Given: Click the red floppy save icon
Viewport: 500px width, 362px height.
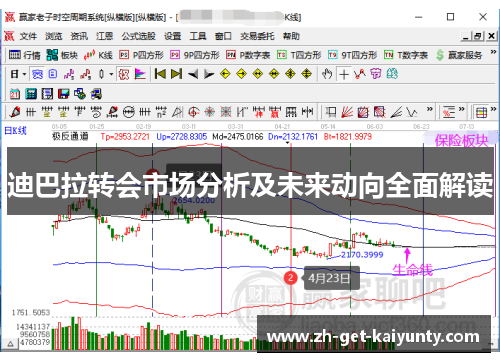Looking at the screenshot, I should pos(63,94).
